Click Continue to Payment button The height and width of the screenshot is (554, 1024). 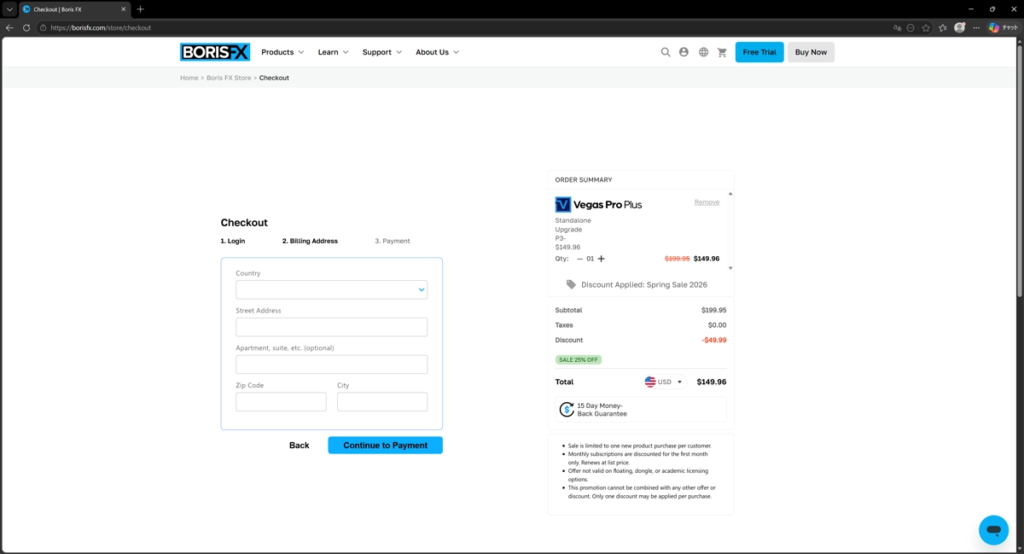click(x=385, y=445)
